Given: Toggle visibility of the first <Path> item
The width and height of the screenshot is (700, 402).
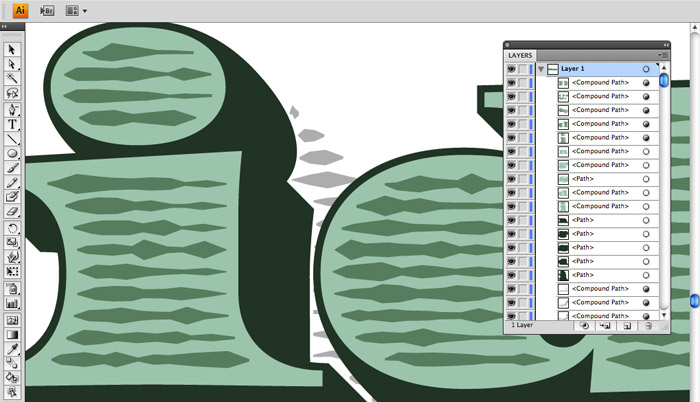Looking at the screenshot, I should 512,179.
